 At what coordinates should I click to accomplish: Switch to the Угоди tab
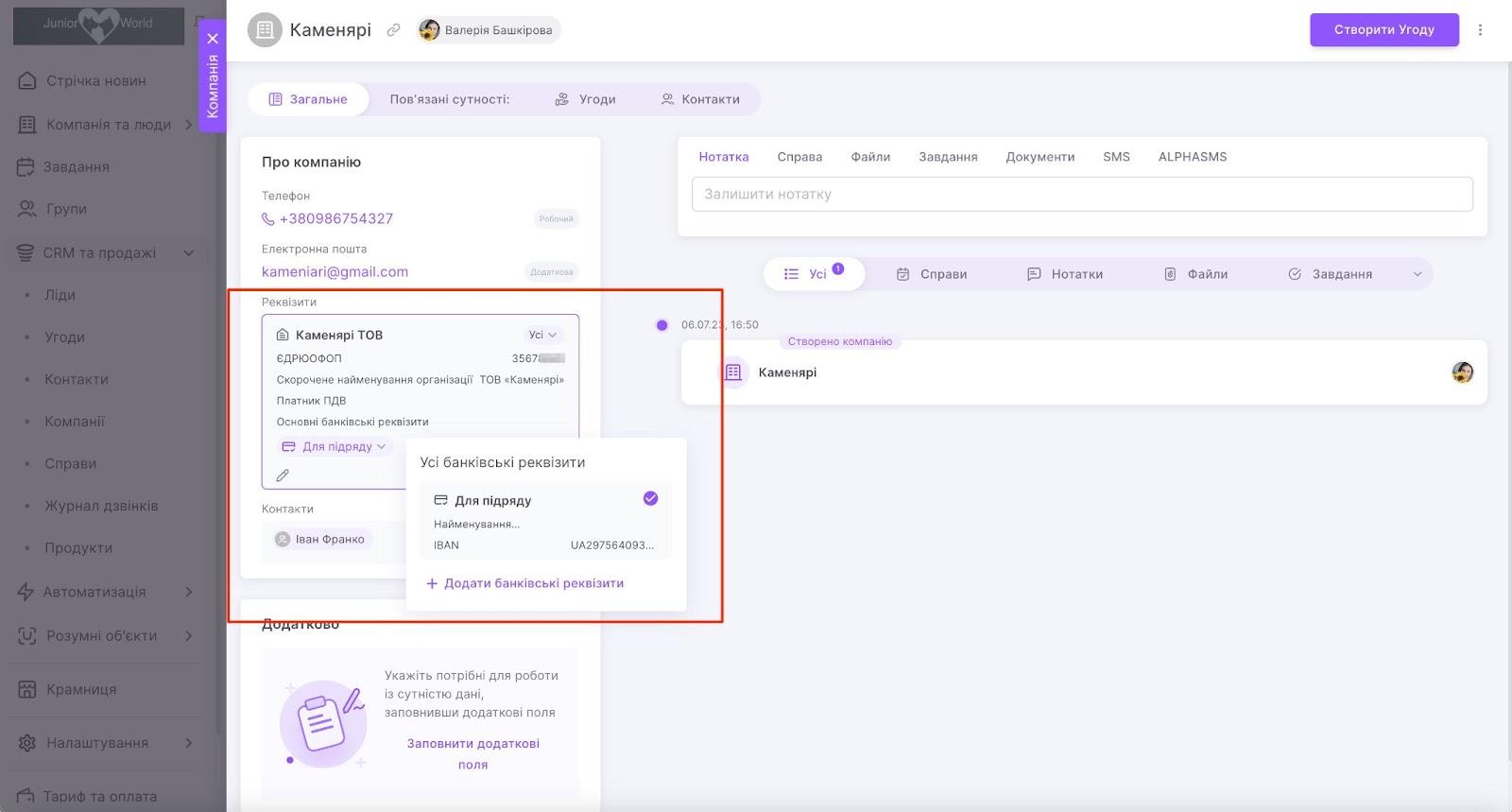click(585, 99)
